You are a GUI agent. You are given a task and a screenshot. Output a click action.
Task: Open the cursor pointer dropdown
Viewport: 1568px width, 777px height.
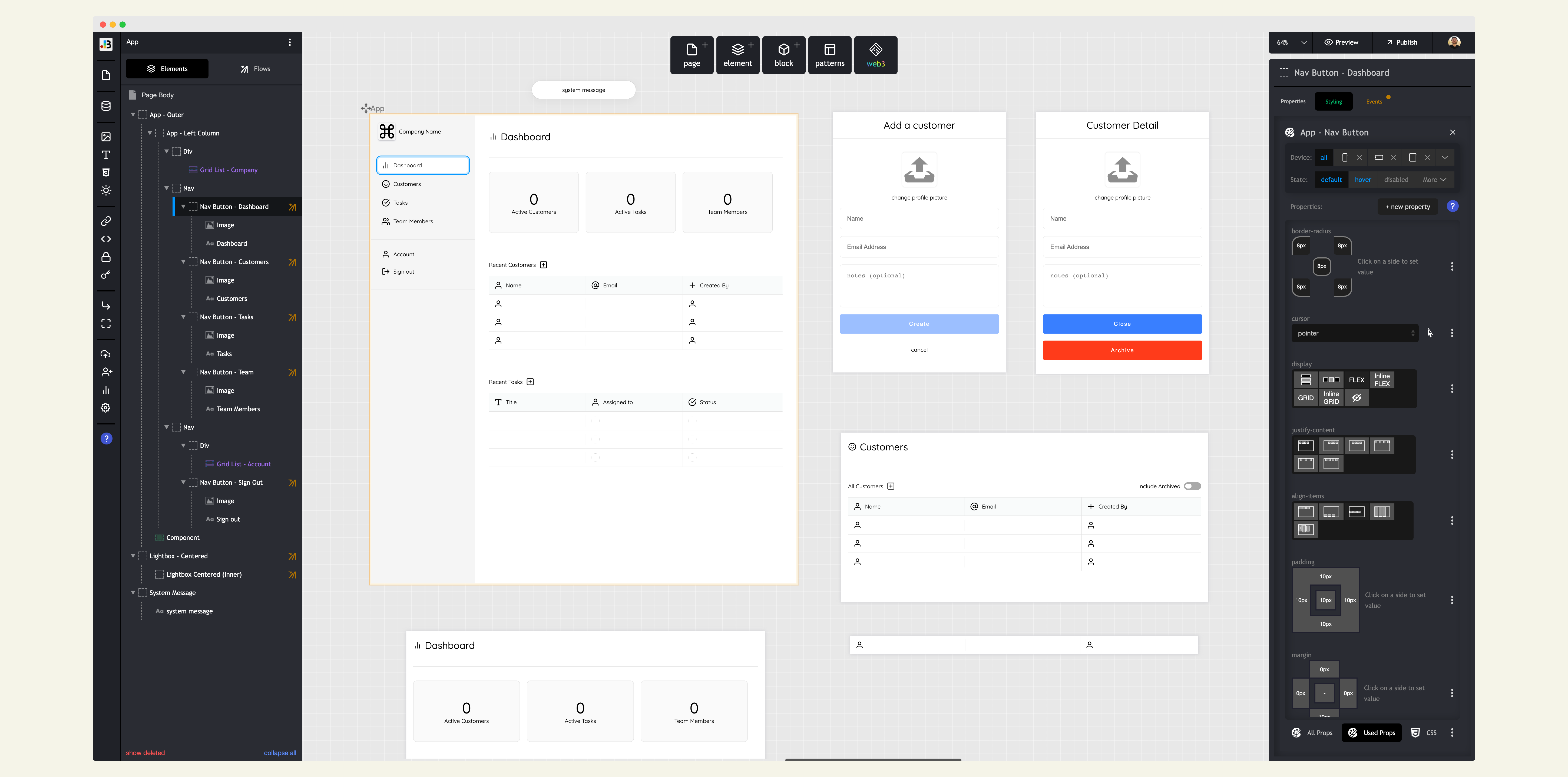1354,333
